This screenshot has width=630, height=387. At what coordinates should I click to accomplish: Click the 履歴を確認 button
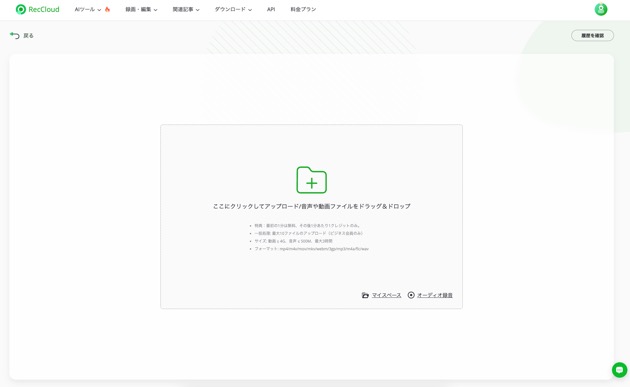592,35
